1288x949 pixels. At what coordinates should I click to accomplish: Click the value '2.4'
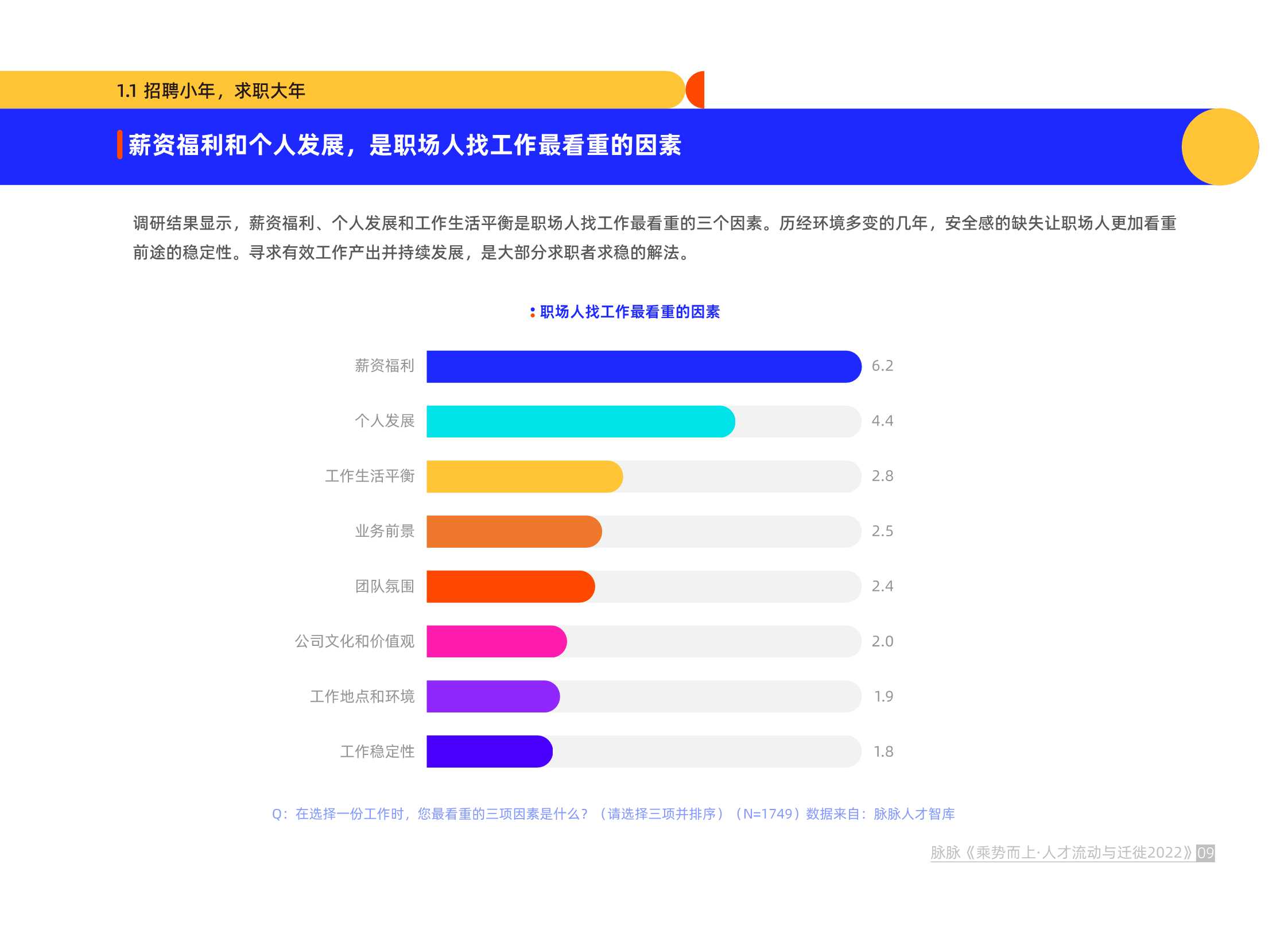[x=882, y=587]
